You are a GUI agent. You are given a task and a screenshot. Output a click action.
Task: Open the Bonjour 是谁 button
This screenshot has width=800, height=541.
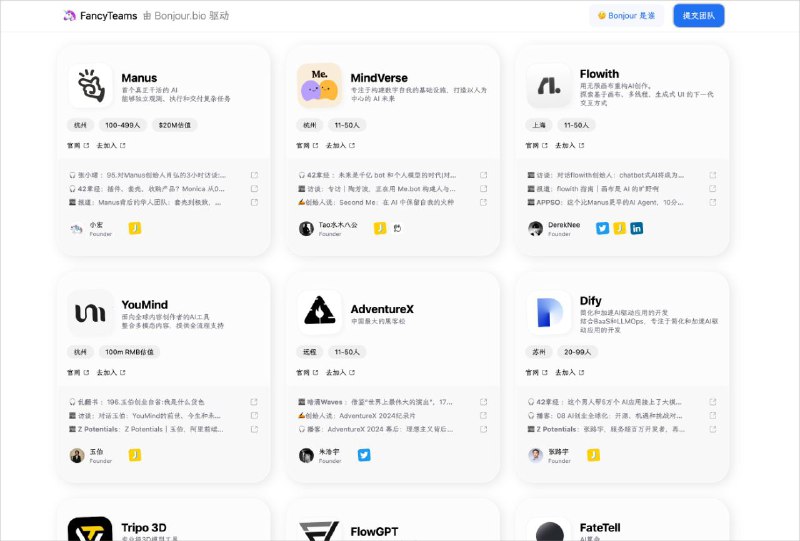[x=627, y=16]
